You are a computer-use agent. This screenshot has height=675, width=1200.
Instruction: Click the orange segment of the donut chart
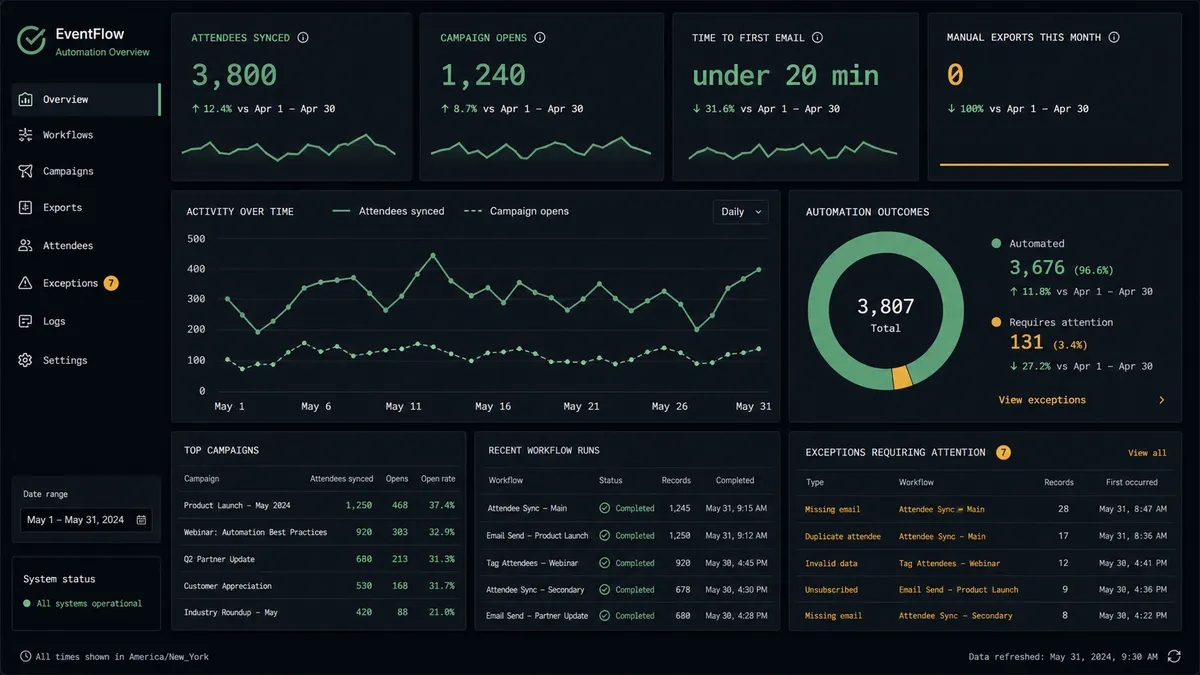pos(901,377)
